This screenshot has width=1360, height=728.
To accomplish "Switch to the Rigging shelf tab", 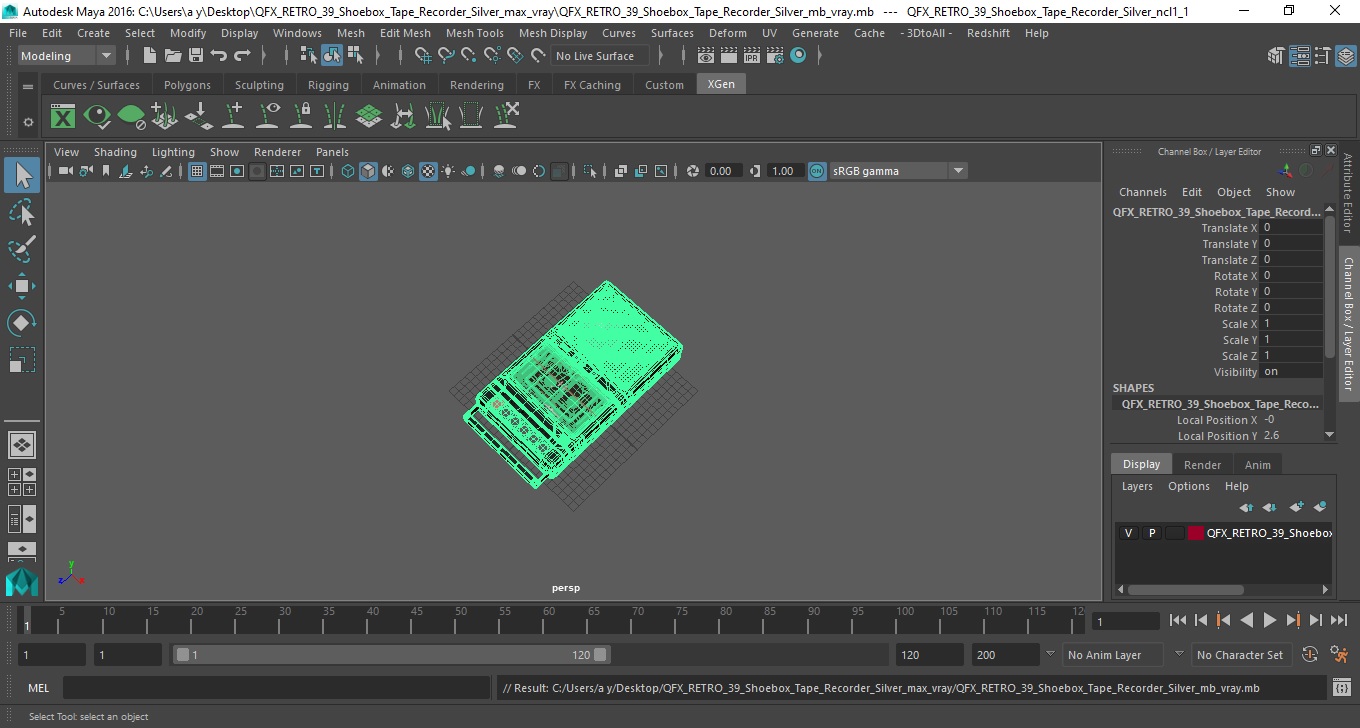I will 328,85.
